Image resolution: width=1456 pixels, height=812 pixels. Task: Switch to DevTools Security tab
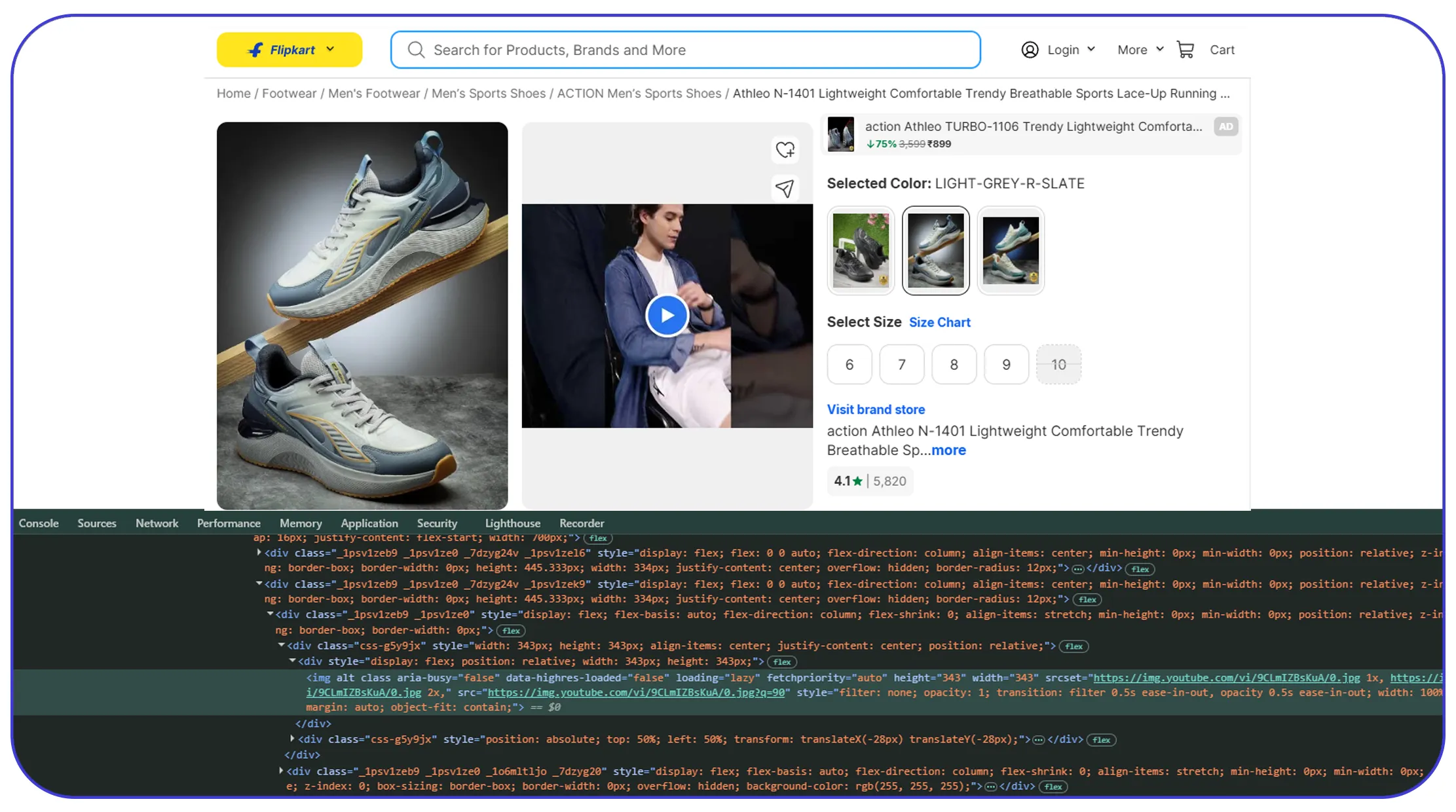[x=437, y=523]
